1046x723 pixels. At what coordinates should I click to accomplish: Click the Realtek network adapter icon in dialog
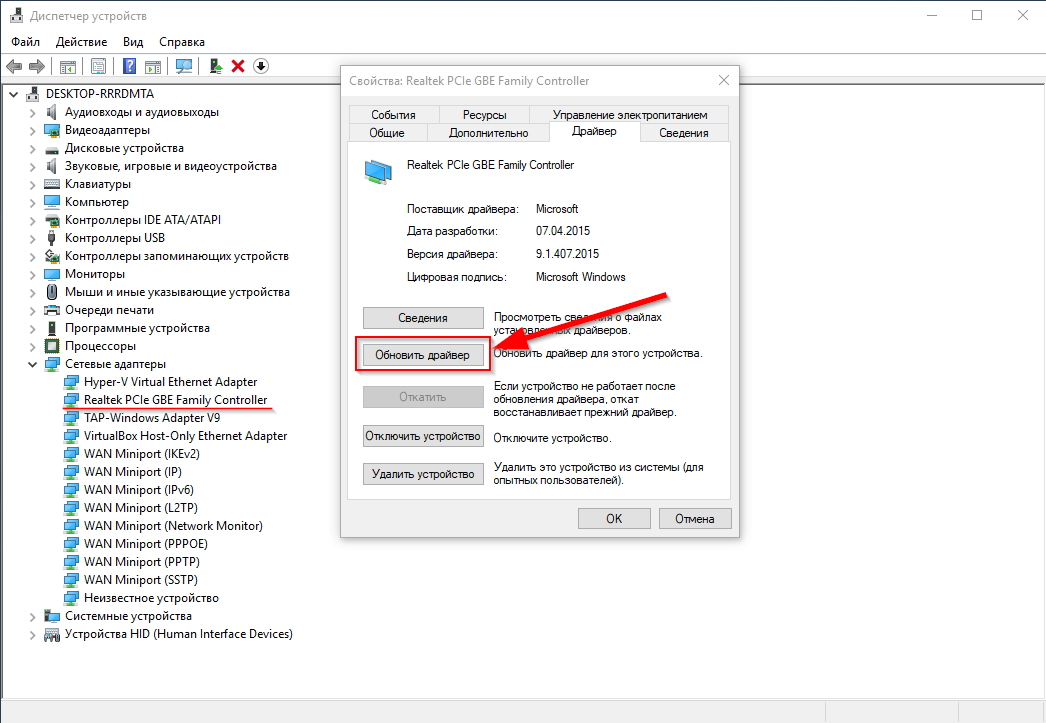click(x=378, y=171)
